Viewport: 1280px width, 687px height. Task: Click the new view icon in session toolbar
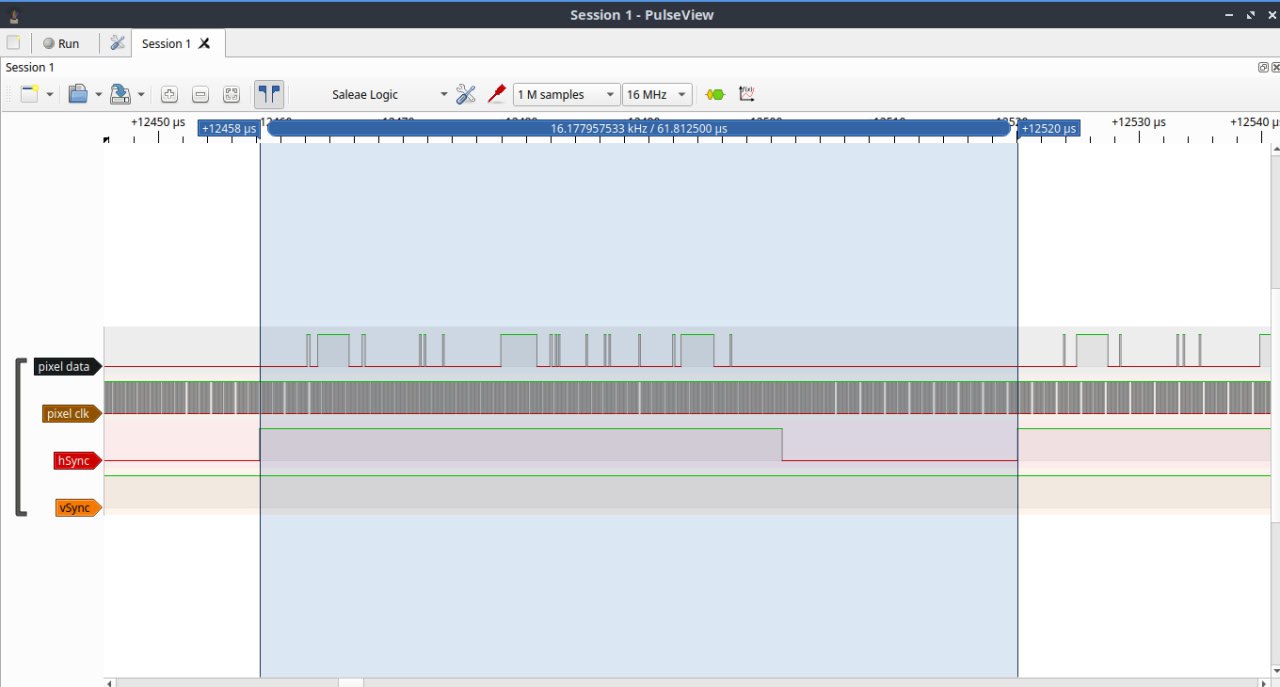pos(30,94)
